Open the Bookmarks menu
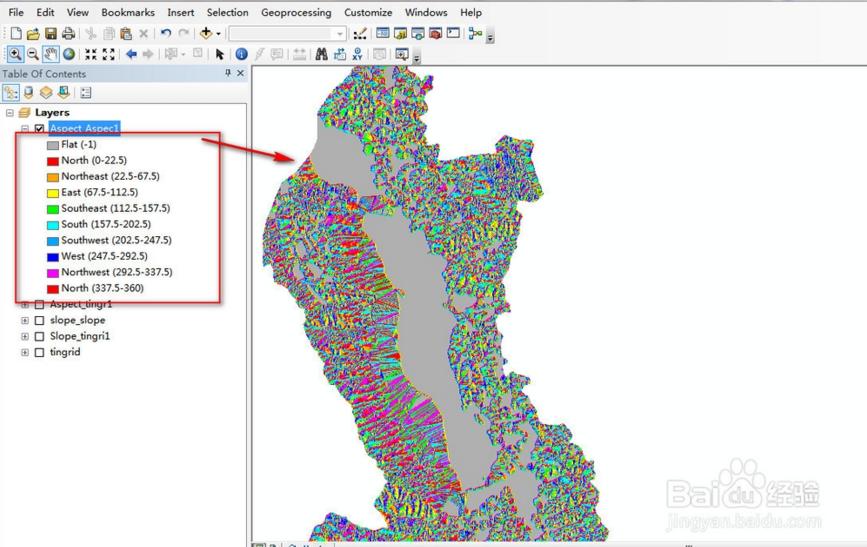This screenshot has height=547, width=867. coord(128,12)
